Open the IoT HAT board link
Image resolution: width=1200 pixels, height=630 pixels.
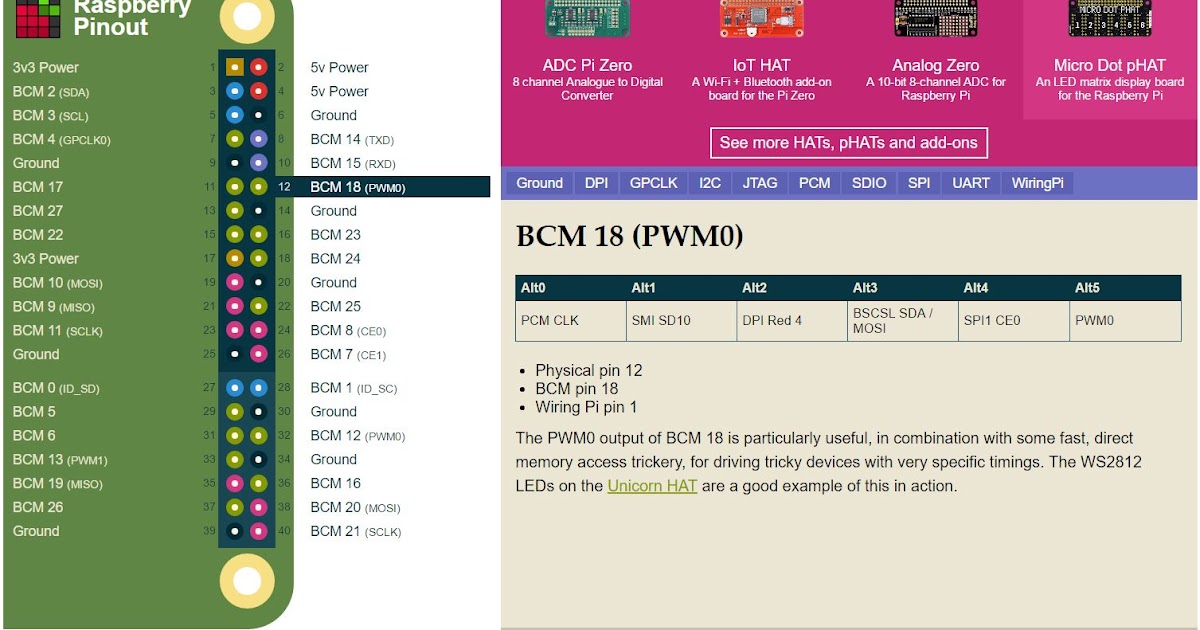click(762, 66)
